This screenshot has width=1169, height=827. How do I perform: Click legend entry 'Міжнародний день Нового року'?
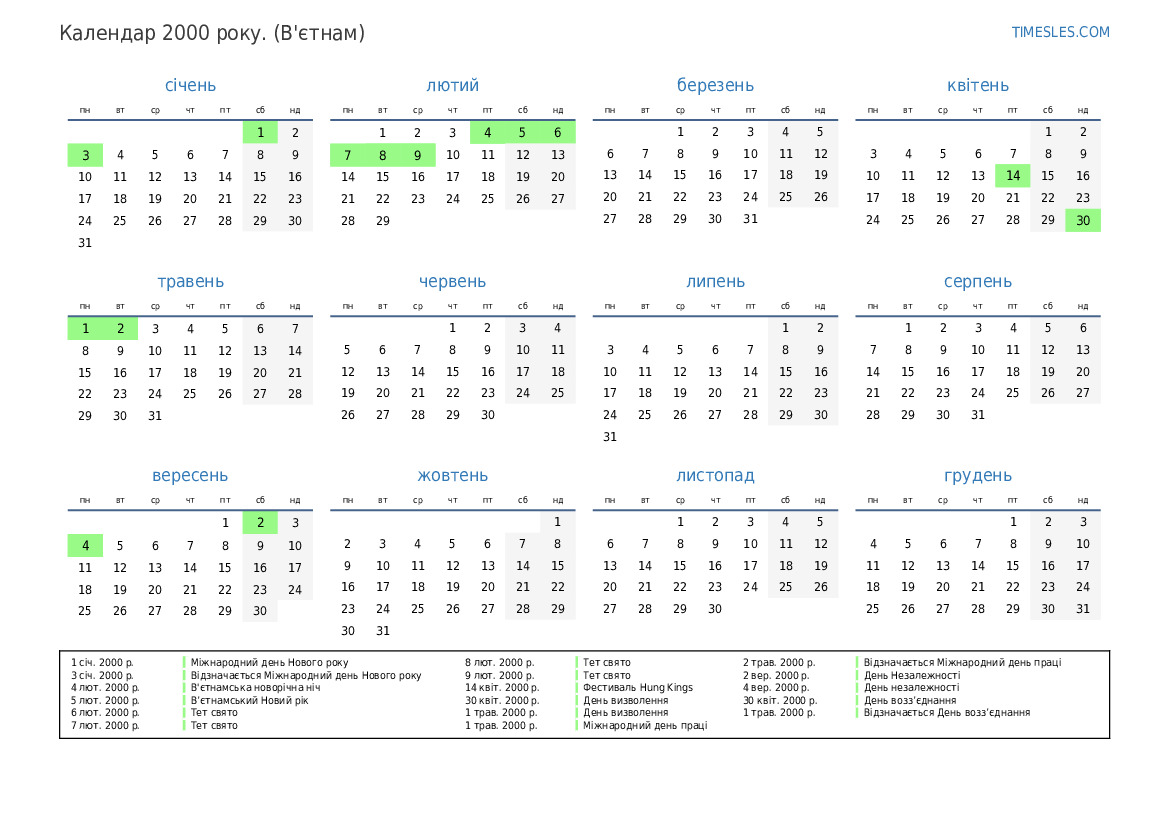(x=269, y=663)
